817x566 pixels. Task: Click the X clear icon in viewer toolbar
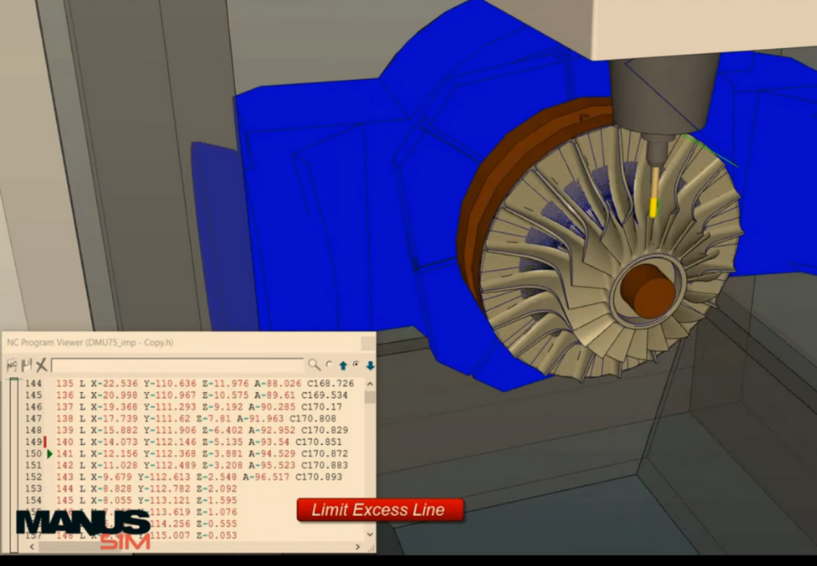click(42, 366)
